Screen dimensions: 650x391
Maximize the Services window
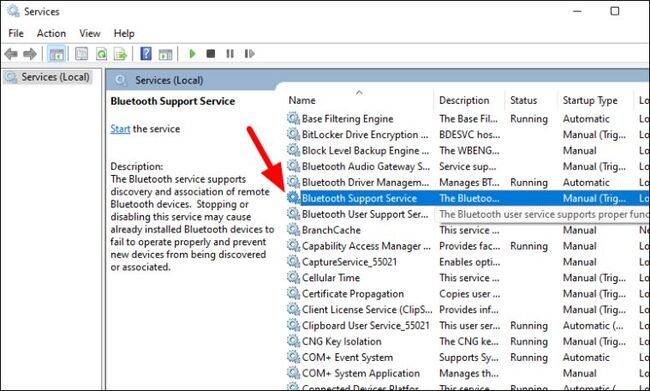point(615,11)
